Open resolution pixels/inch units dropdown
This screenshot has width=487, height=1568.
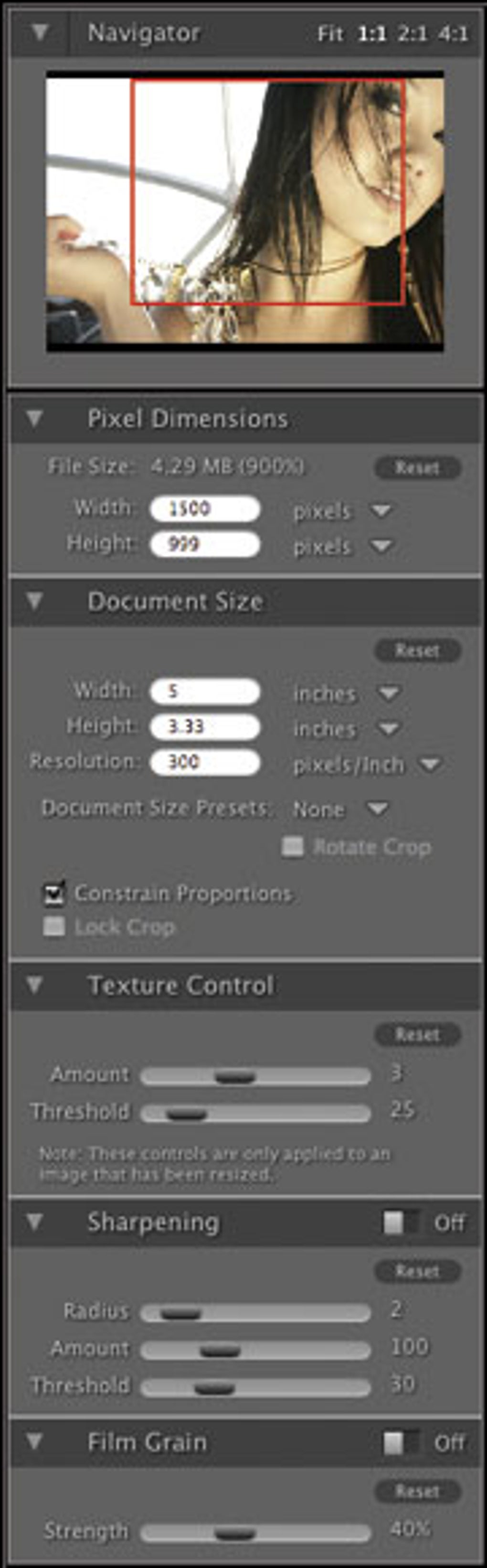430,764
